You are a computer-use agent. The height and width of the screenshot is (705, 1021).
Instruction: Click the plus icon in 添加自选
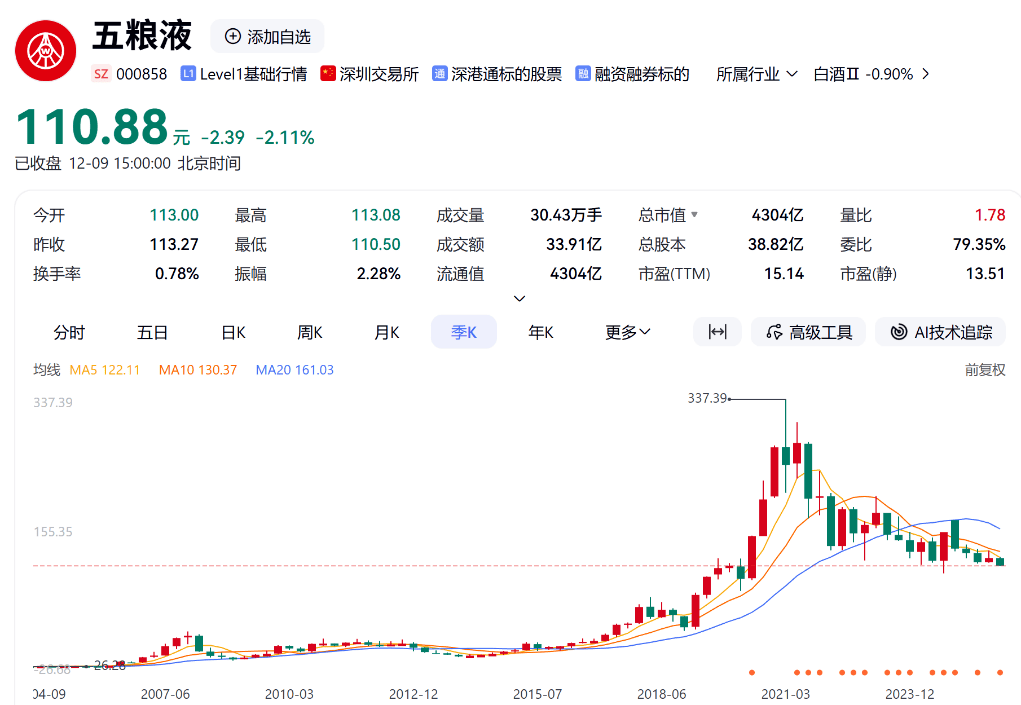pyautogui.click(x=233, y=37)
